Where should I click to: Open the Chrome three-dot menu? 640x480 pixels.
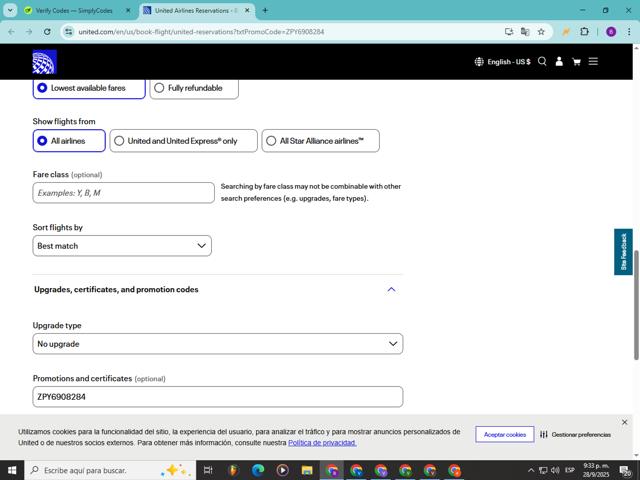(629, 32)
